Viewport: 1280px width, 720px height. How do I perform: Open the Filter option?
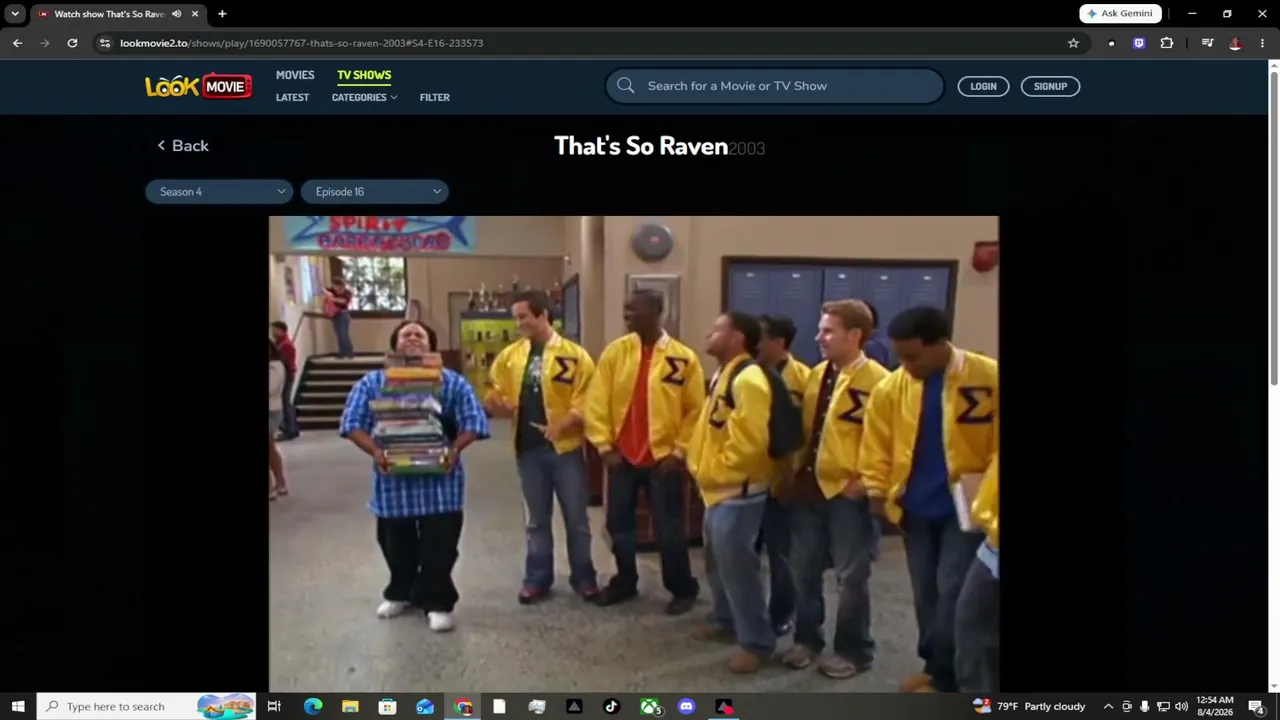[435, 97]
